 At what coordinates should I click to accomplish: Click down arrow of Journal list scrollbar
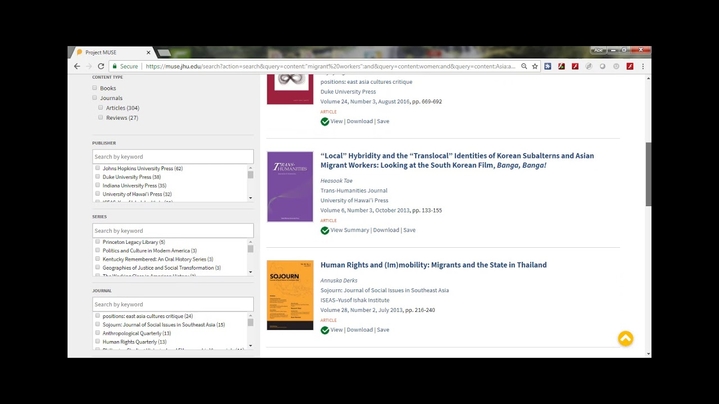(250, 346)
